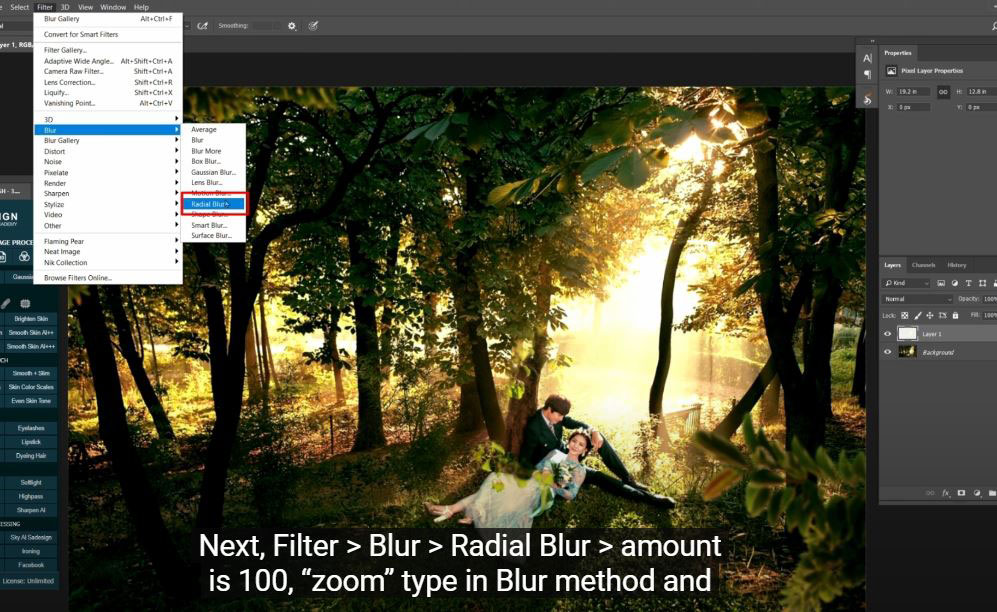This screenshot has width=997, height=612.
Task: Switch to the Channels tab
Action: (923, 265)
